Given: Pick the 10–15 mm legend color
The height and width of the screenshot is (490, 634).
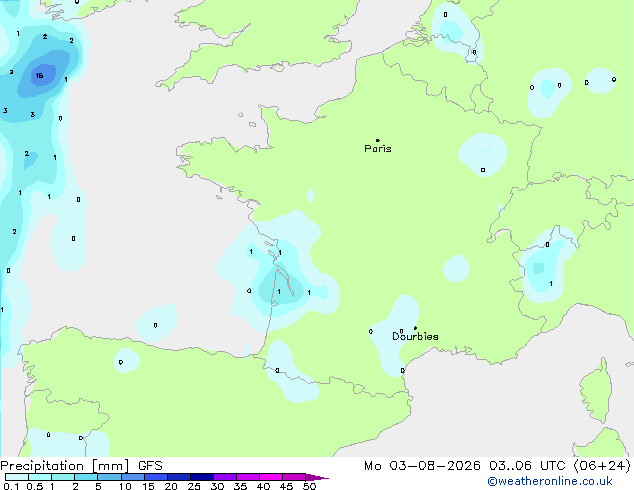Looking at the screenshot, I should pyautogui.click(x=132, y=477).
